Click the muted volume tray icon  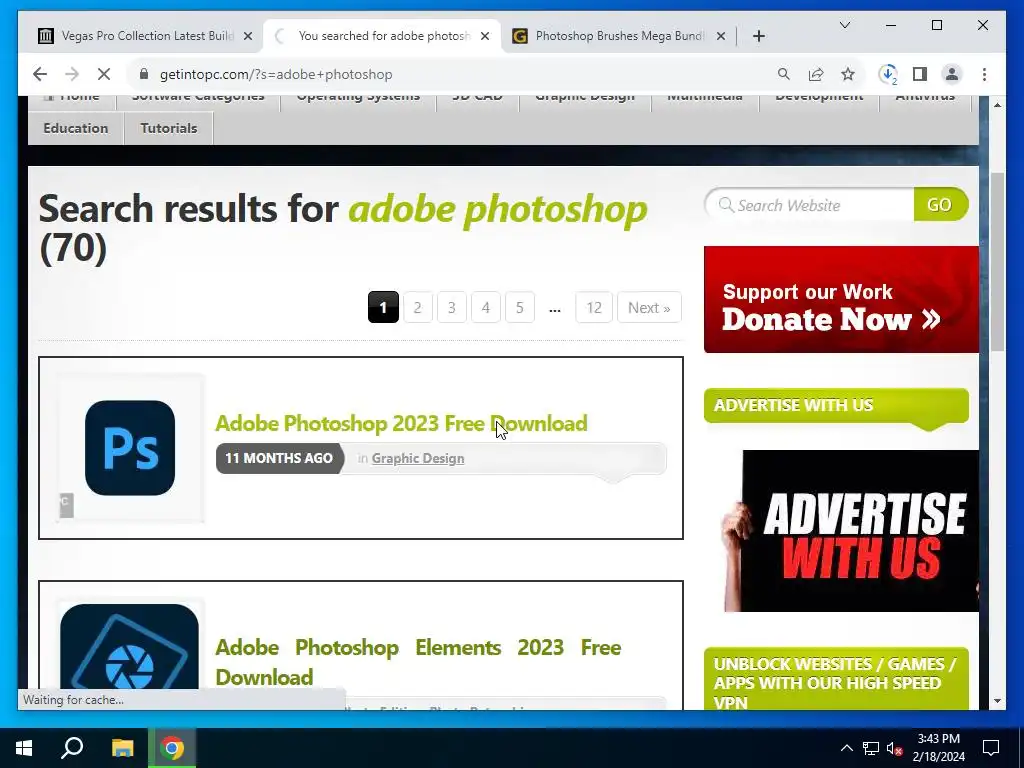coord(895,748)
